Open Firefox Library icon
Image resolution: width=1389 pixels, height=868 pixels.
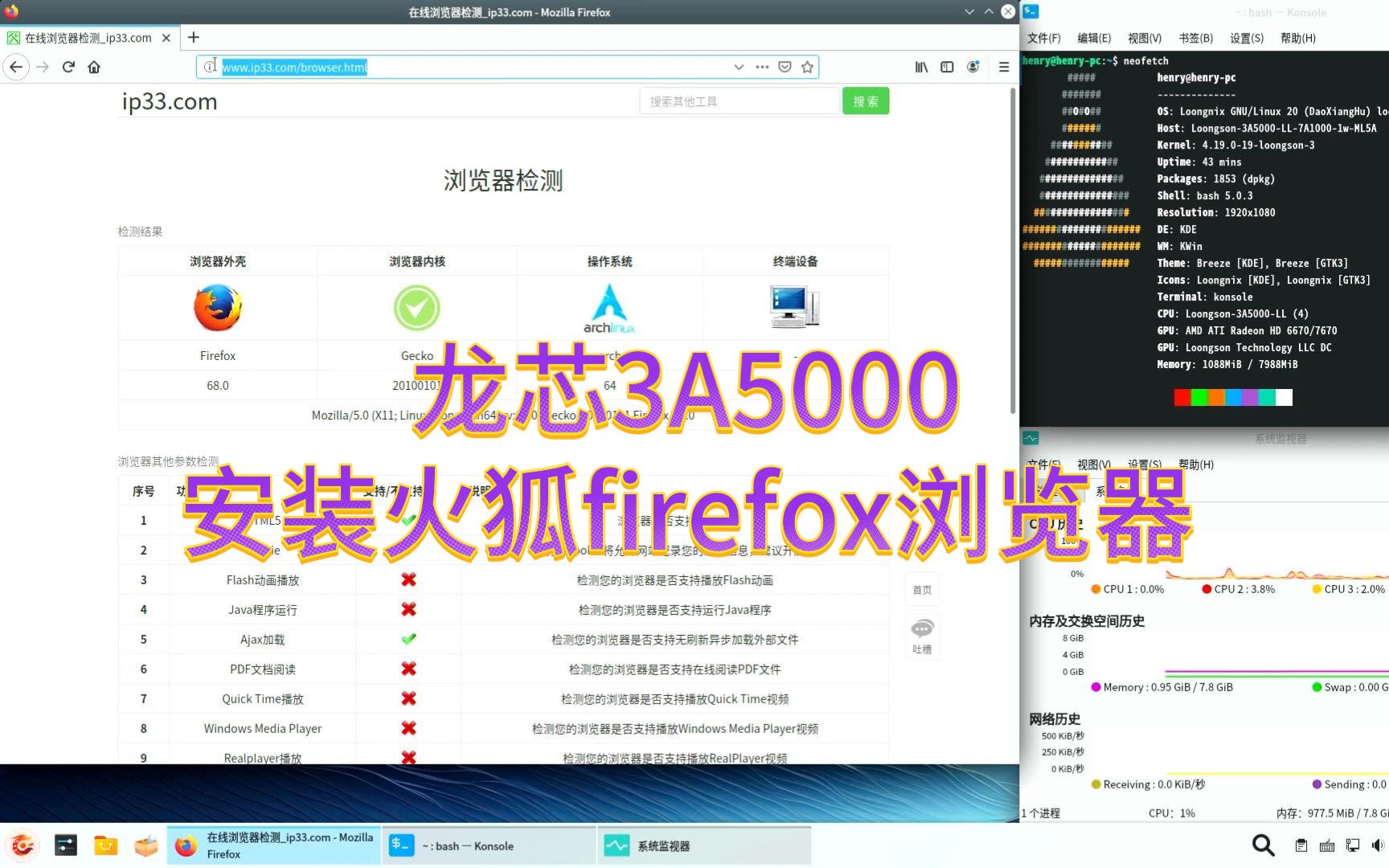tap(921, 67)
